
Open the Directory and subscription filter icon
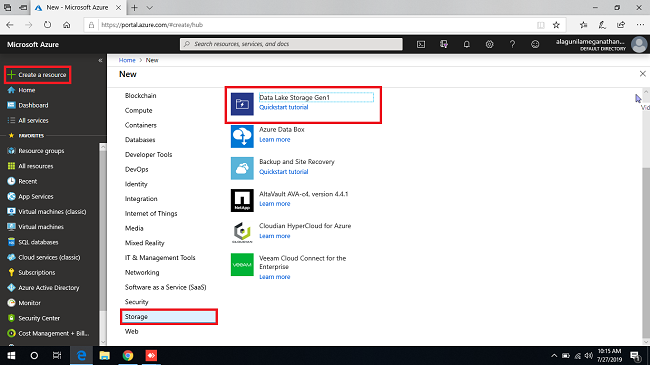[x=444, y=44]
